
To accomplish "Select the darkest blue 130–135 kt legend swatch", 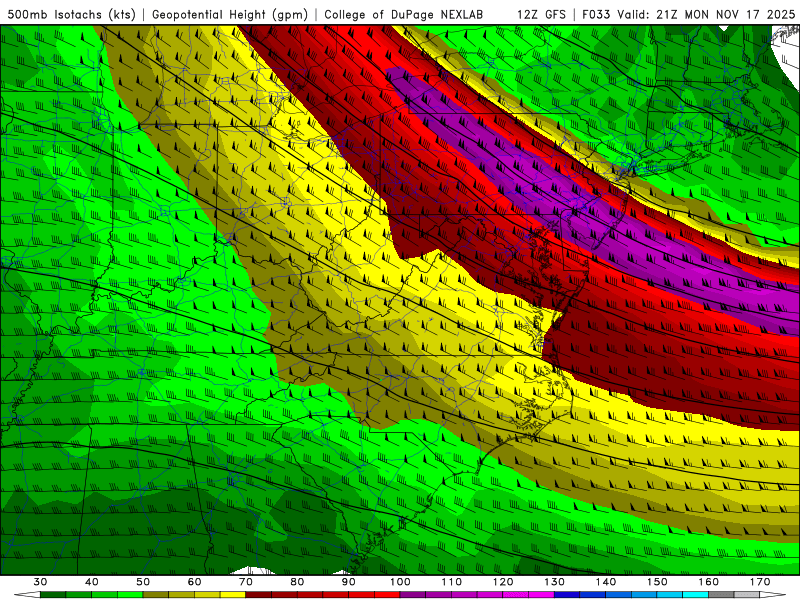I will click(567, 595).
